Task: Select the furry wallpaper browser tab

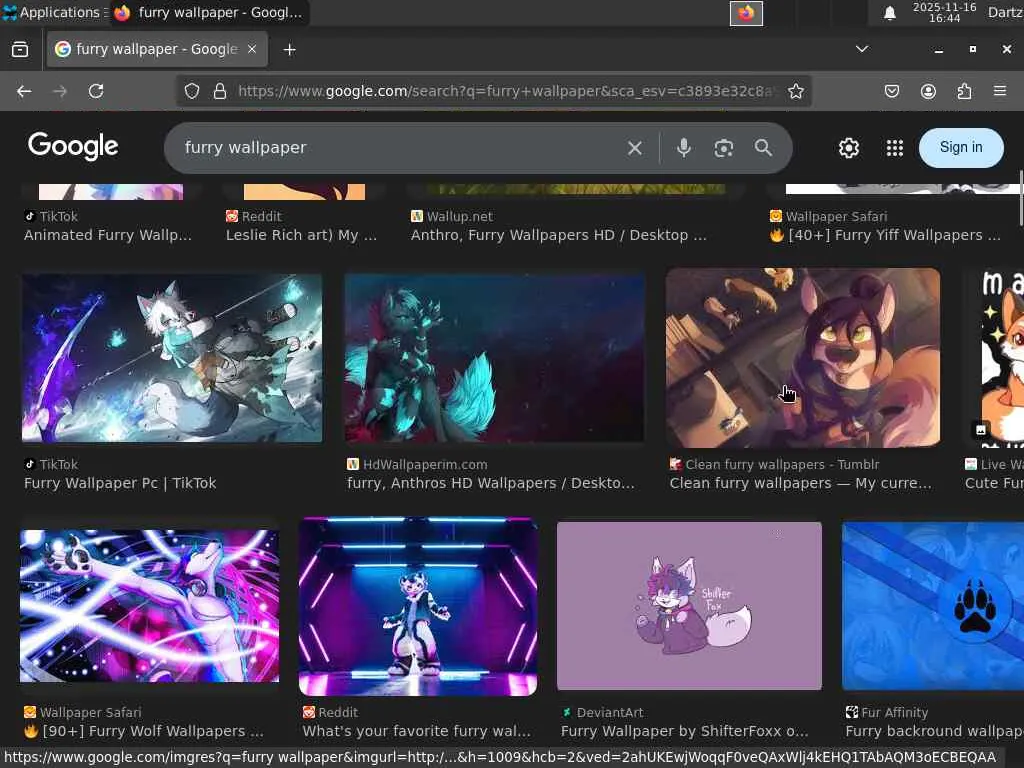Action: (157, 50)
